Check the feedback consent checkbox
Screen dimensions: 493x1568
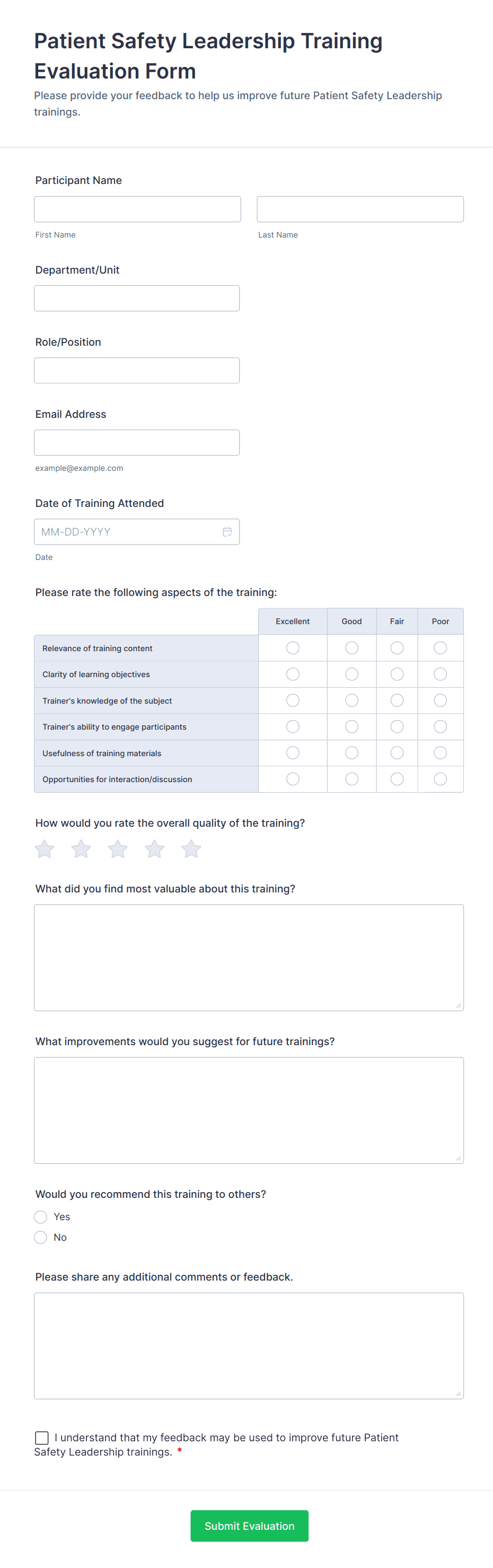[x=41, y=1438]
